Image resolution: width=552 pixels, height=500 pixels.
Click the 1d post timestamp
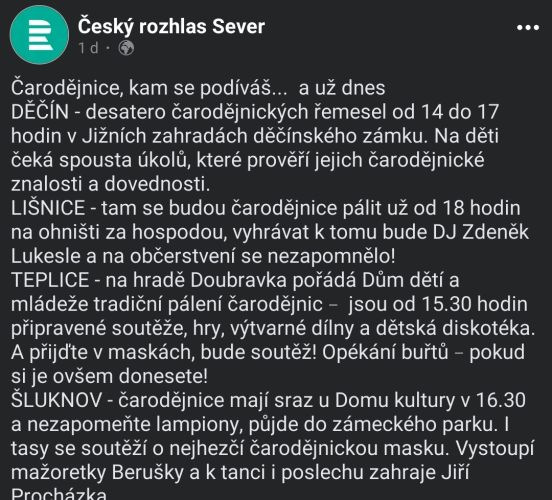pos(88,48)
